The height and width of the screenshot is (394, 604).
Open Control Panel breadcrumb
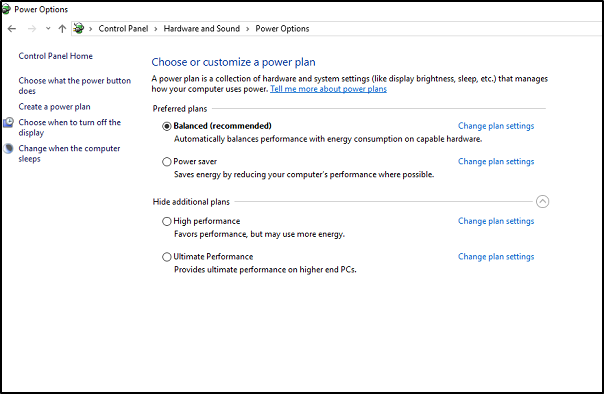[123, 29]
